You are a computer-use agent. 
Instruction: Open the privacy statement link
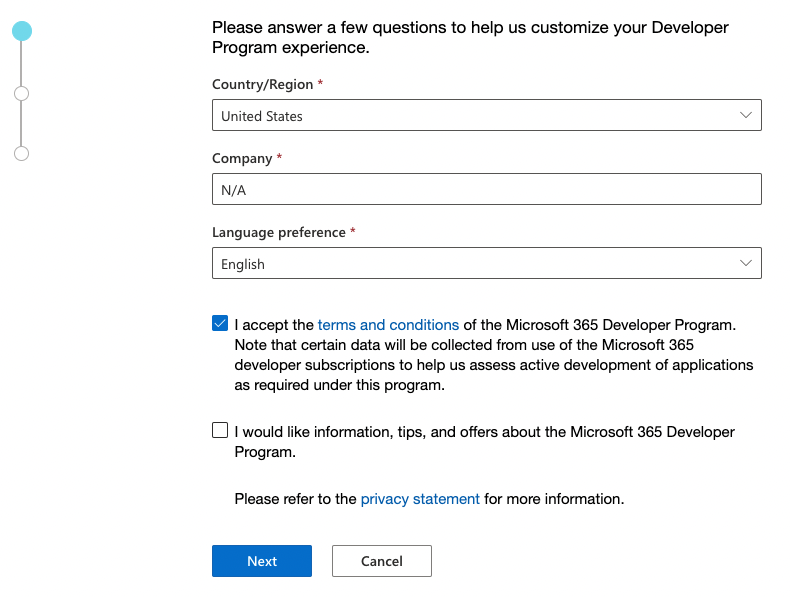click(420, 499)
